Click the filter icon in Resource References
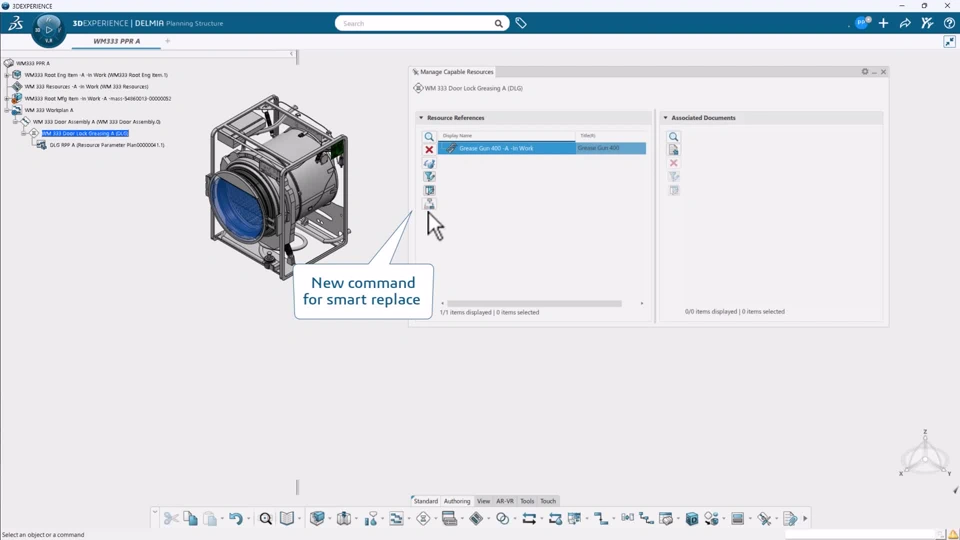 point(429,177)
